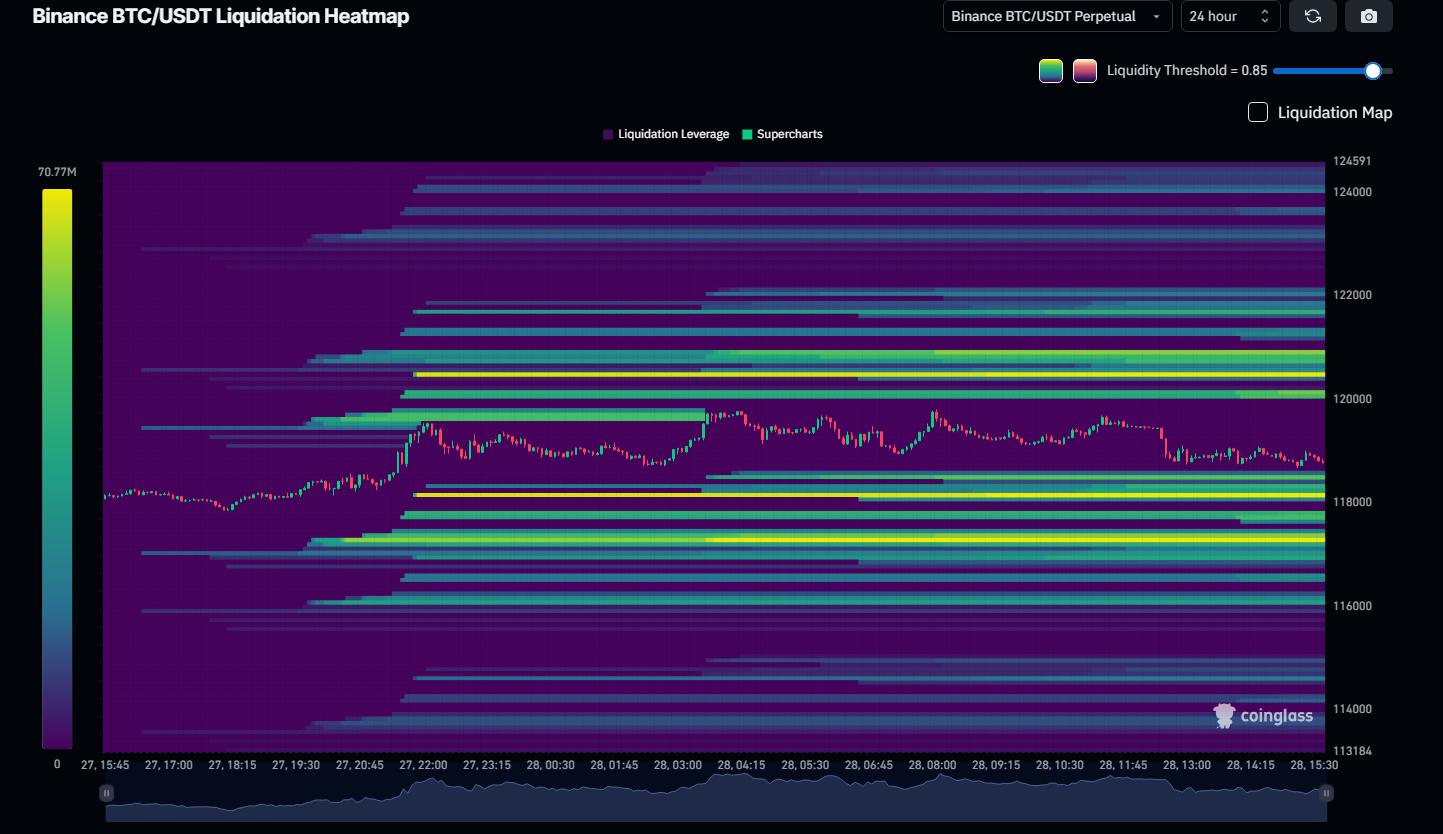Image resolution: width=1443 pixels, height=834 pixels.
Task: Capture chart with the camera icon
Action: [1368, 16]
